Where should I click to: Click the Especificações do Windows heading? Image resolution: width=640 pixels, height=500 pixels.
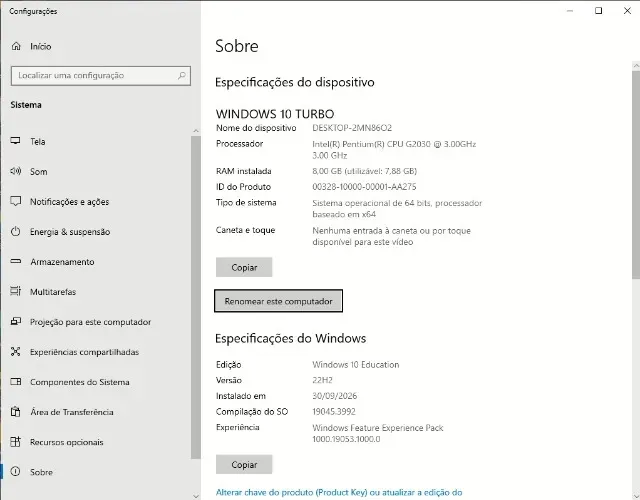click(x=290, y=338)
